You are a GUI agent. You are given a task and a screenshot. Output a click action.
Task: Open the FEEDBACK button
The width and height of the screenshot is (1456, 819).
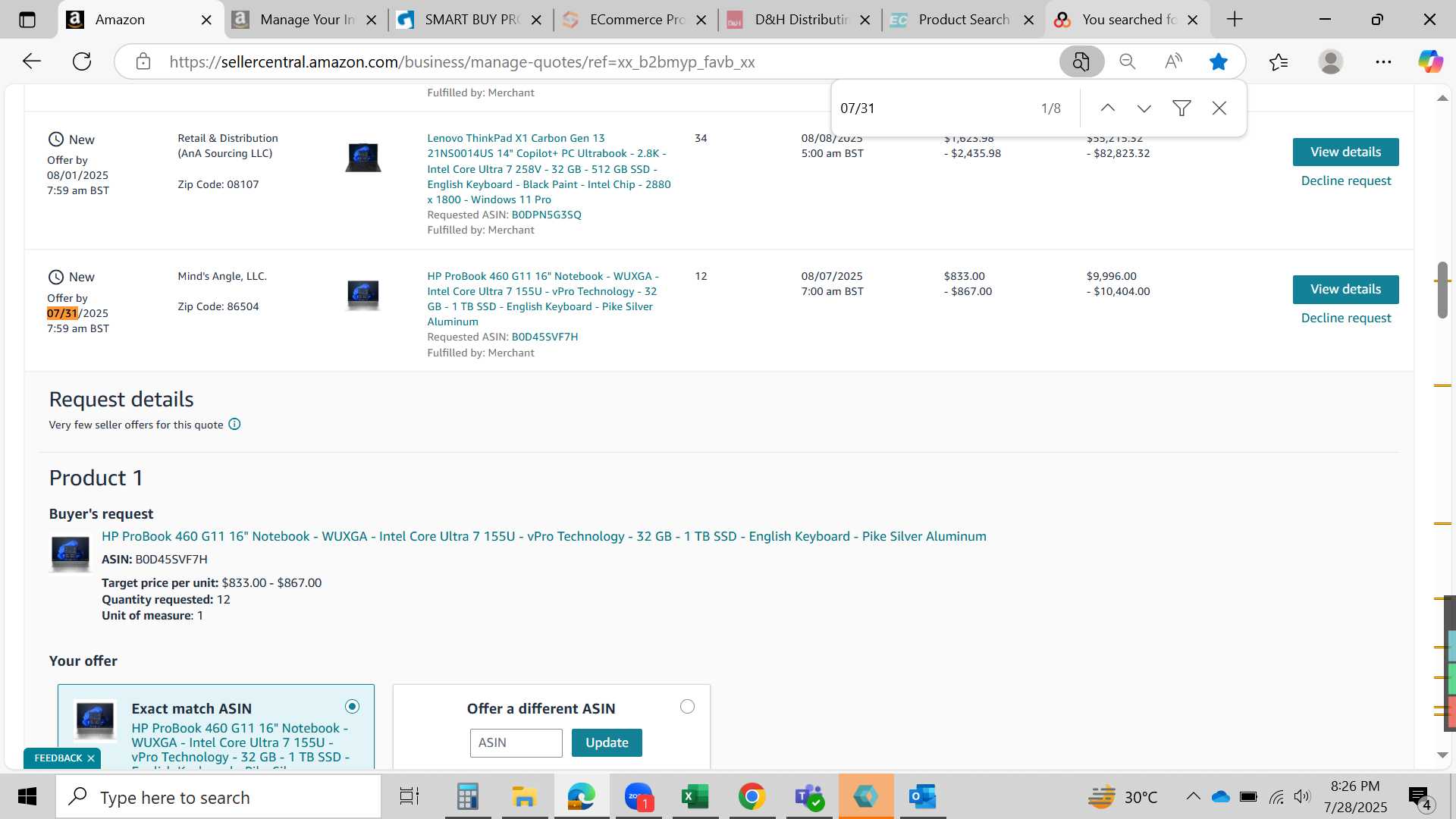click(x=58, y=758)
